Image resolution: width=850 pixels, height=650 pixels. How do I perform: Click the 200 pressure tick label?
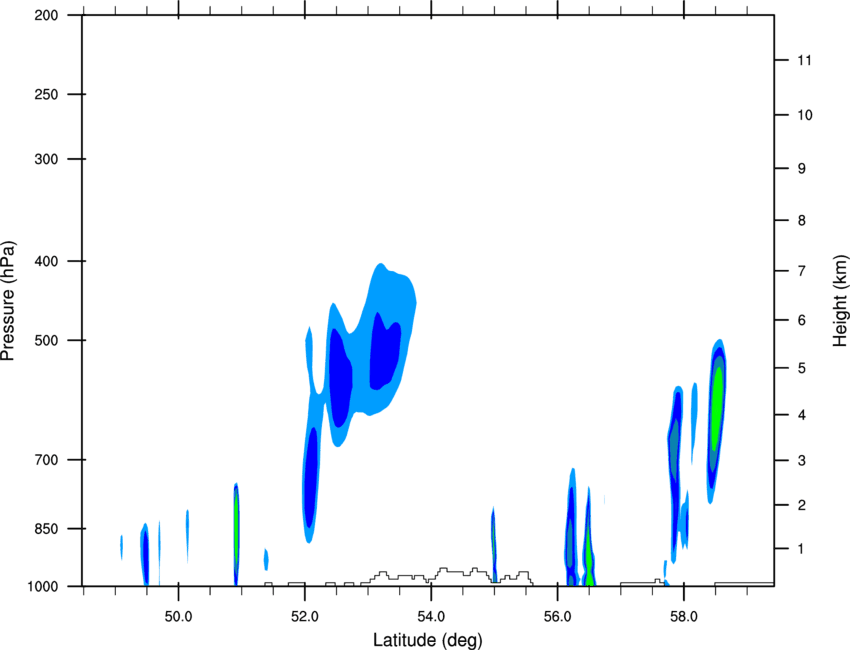coord(46,15)
